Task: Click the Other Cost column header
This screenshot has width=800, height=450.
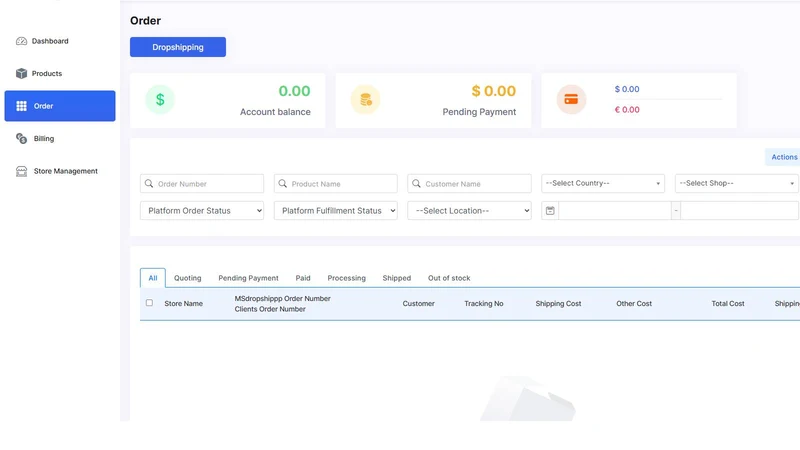Action: click(x=634, y=304)
